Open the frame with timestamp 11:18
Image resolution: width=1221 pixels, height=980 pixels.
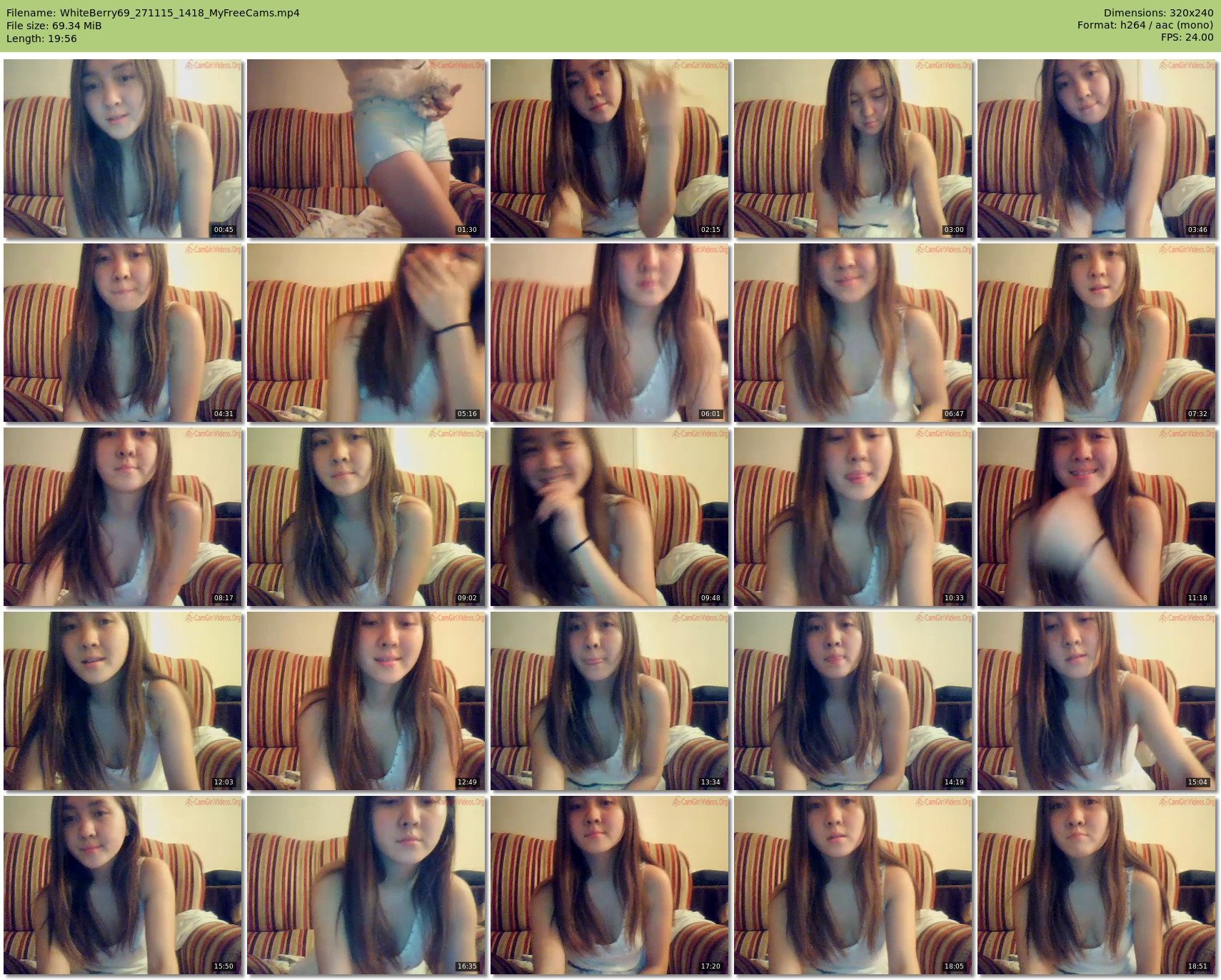[1097, 517]
